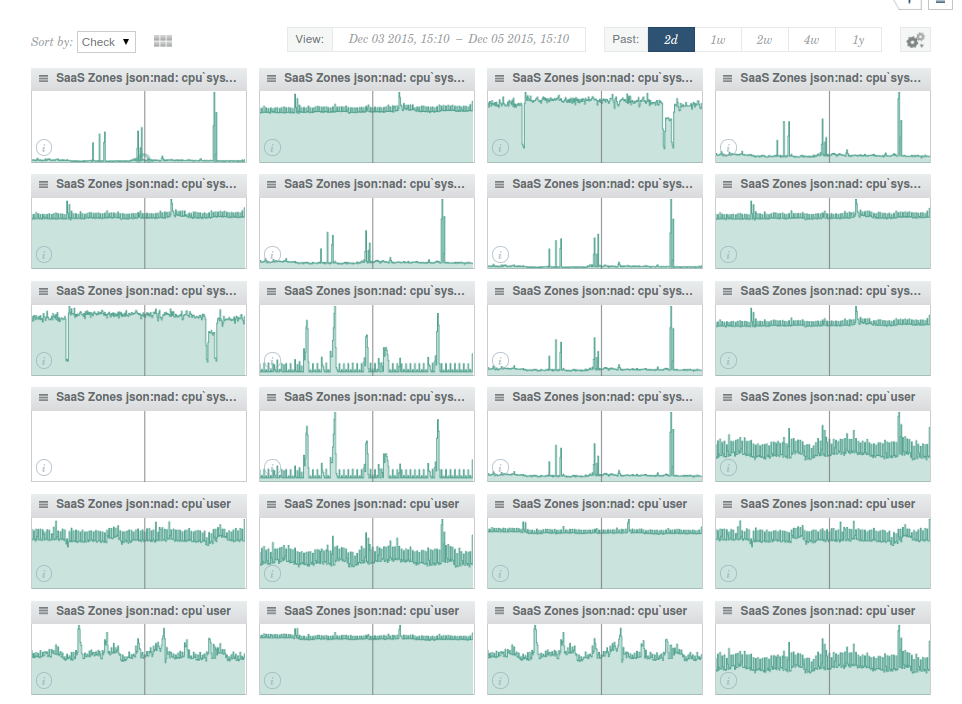Open hamburger menu of the empty graph
Screen dimensions: 962x704
point(43,397)
